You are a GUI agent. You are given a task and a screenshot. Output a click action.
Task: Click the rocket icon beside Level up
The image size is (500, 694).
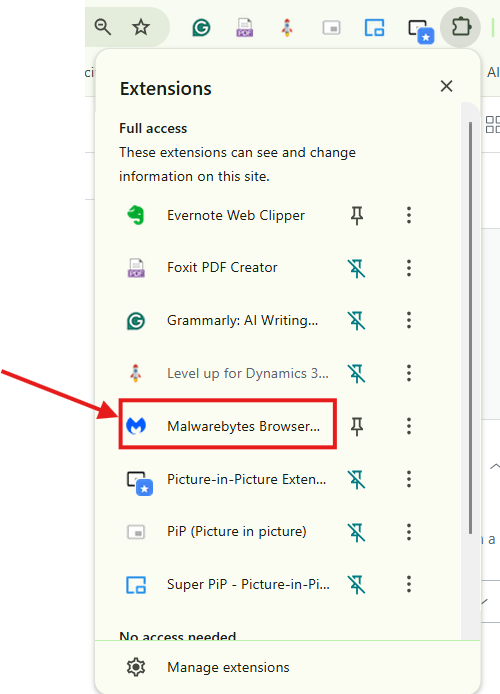136,374
